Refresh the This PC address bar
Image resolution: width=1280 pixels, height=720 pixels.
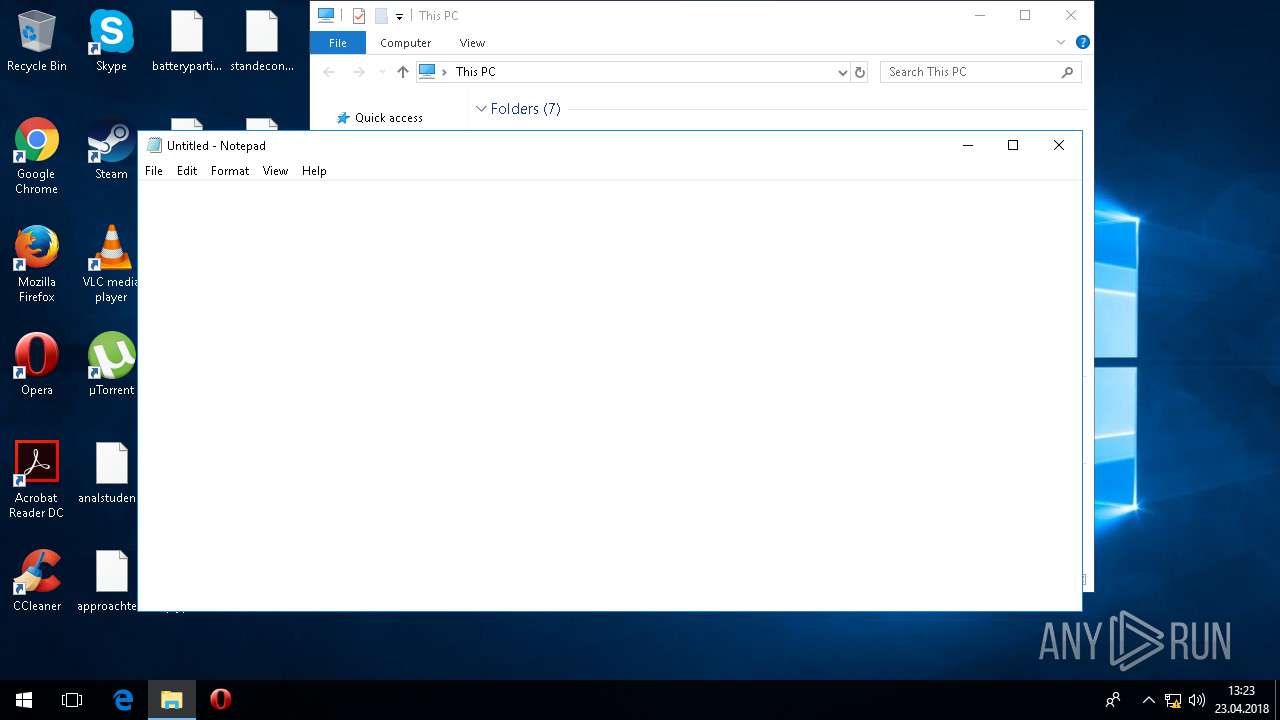click(859, 72)
